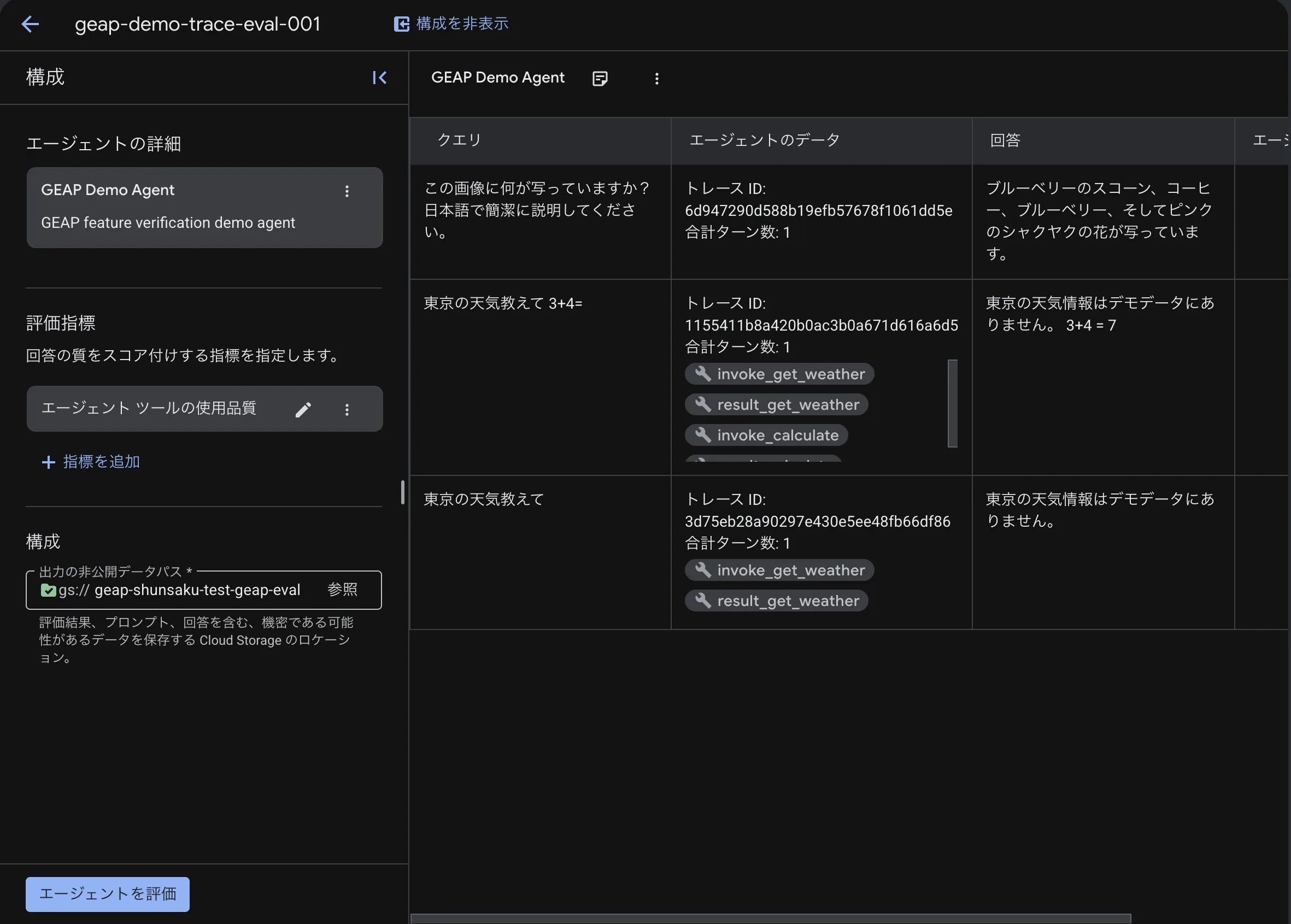
Task: Click the エージェントの詳細 section heading
Action: click(x=103, y=143)
